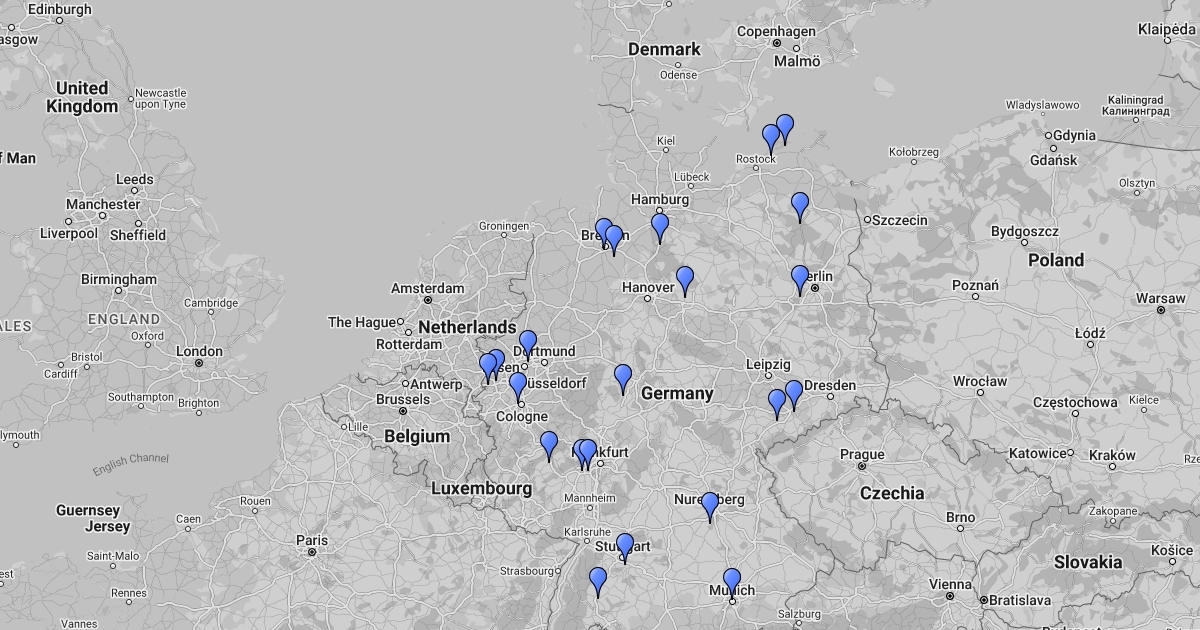This screenshot has height=630, width=1200.
Task: Click the Amsterdam city label
Action: pos(428,288)
